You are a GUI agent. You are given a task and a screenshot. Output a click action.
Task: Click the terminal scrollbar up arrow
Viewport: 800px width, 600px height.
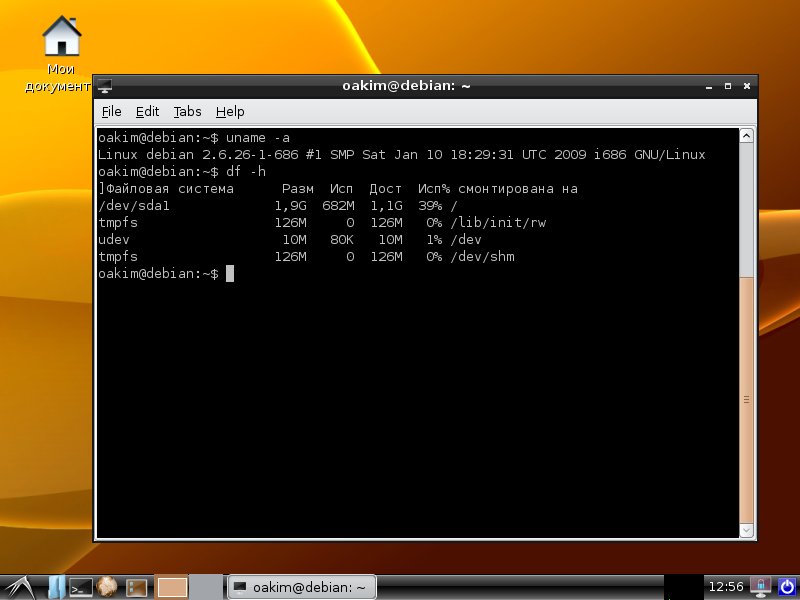746,135
